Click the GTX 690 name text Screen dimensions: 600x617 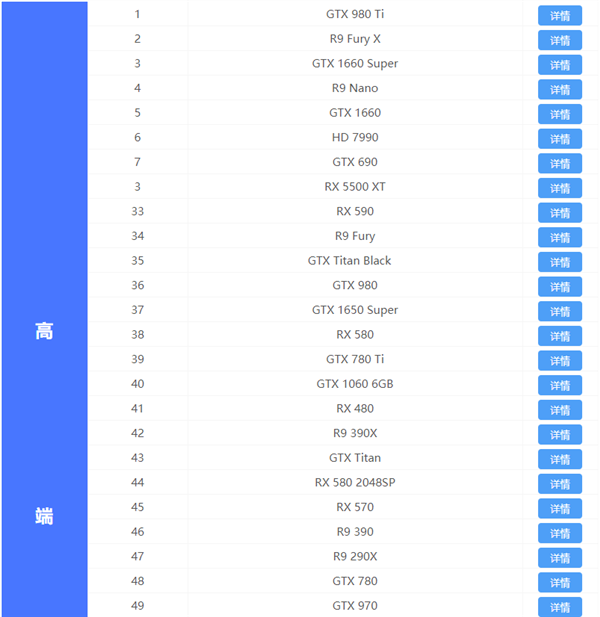click(355, 162)
